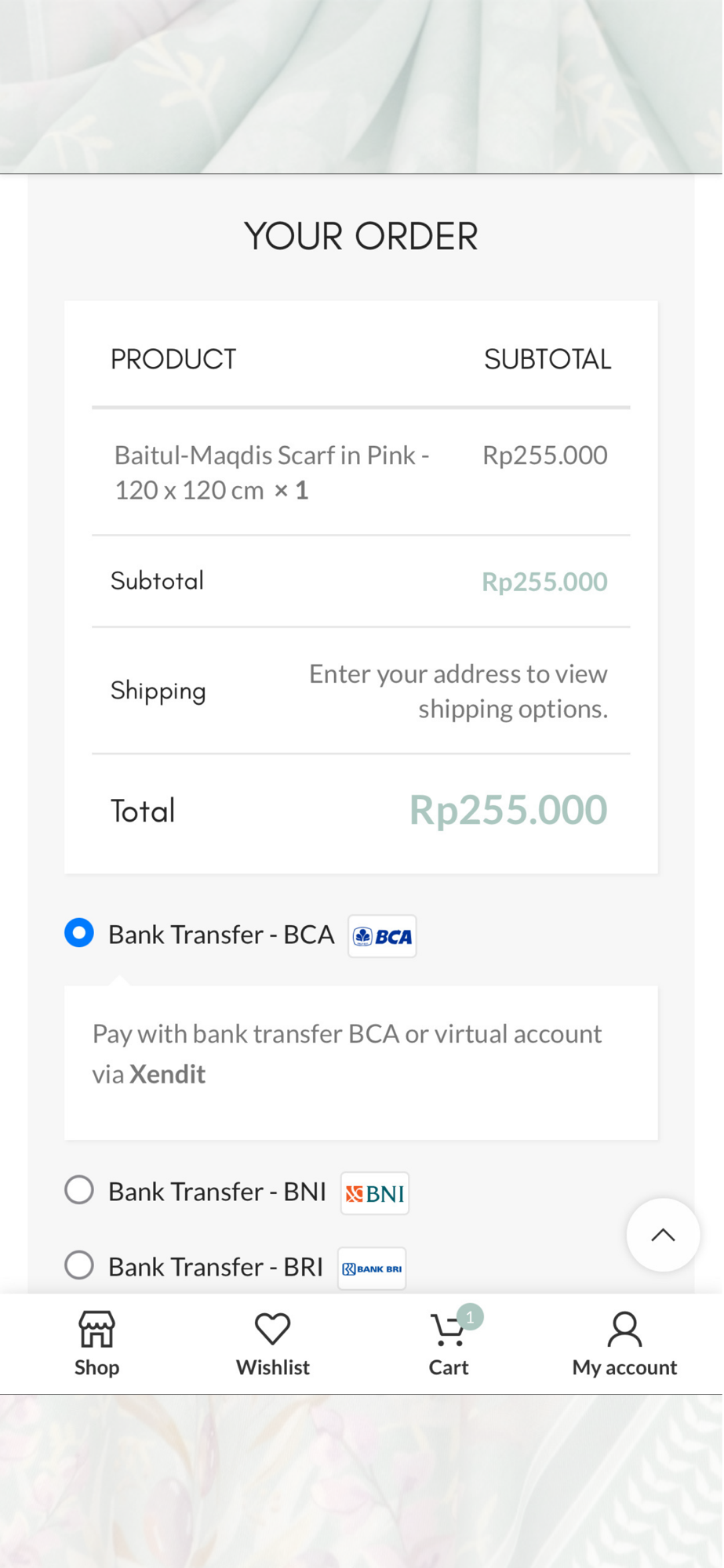
Task: Select Bank Transfer - BRI radio button
Action: pos(79,1265)
